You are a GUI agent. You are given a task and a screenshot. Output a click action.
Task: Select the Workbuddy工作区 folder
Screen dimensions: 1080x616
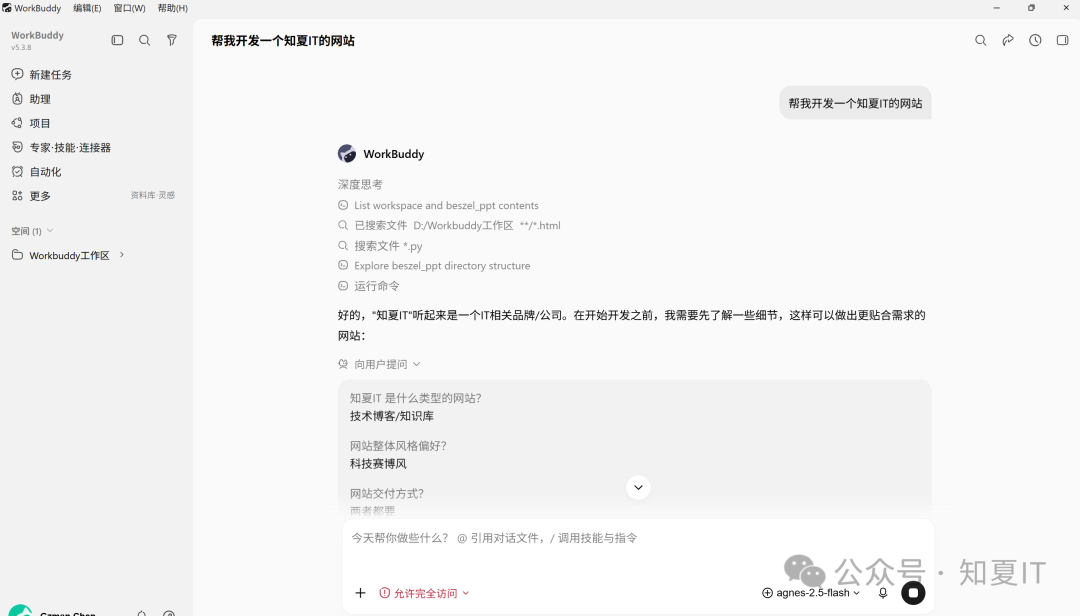61,255
